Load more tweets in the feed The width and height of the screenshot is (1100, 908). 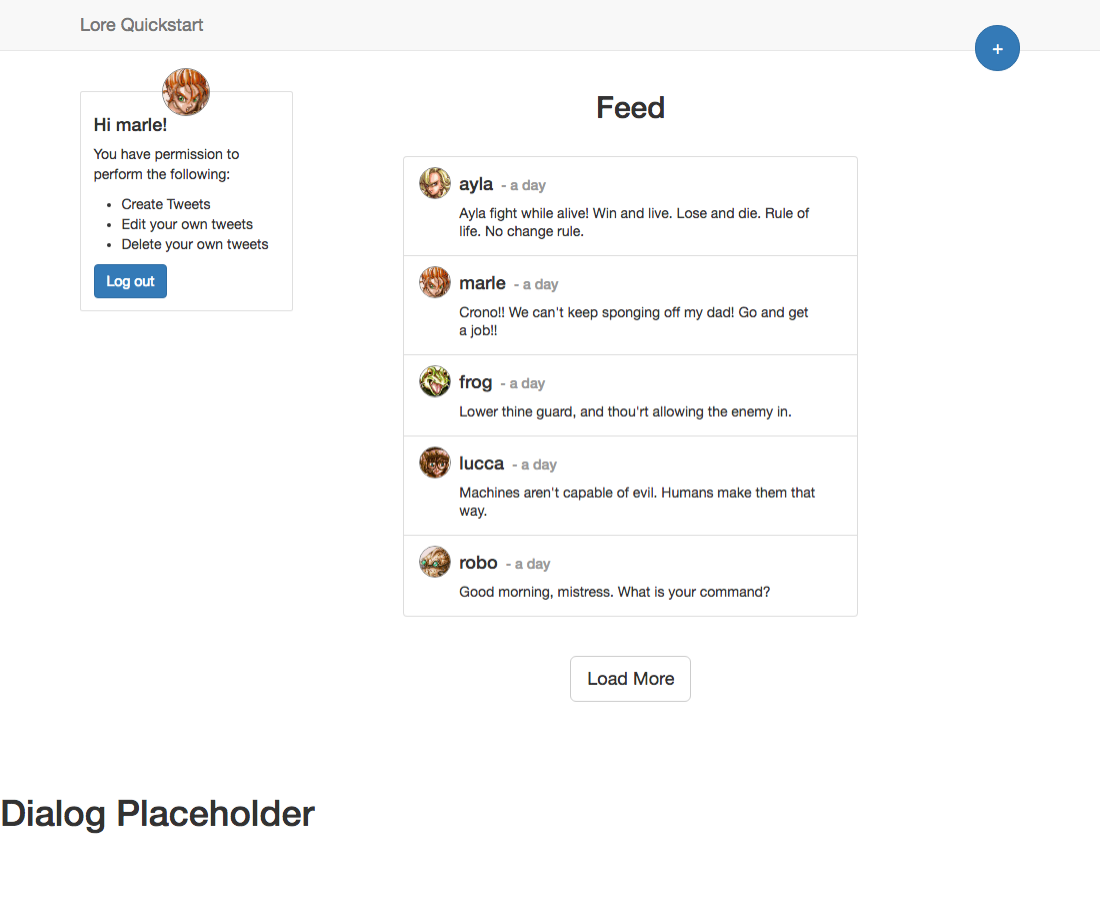630,679
